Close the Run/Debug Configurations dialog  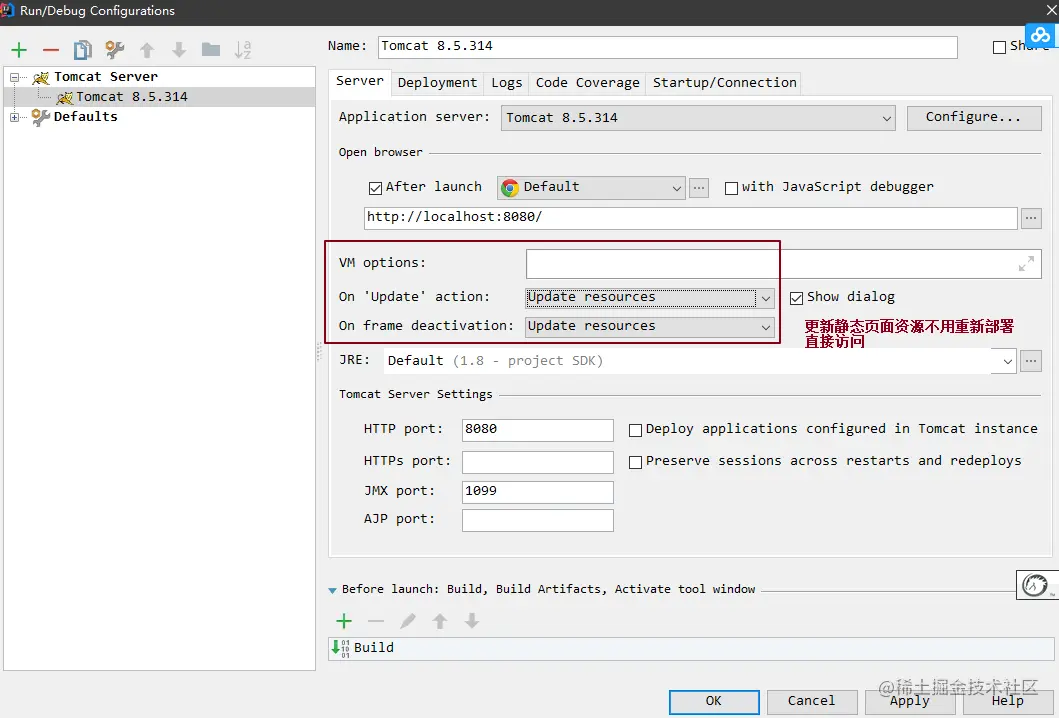pos(1051,10)
